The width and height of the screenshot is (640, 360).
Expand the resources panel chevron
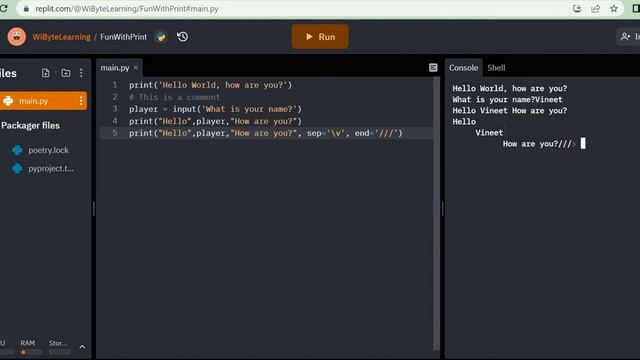(82, 347)
